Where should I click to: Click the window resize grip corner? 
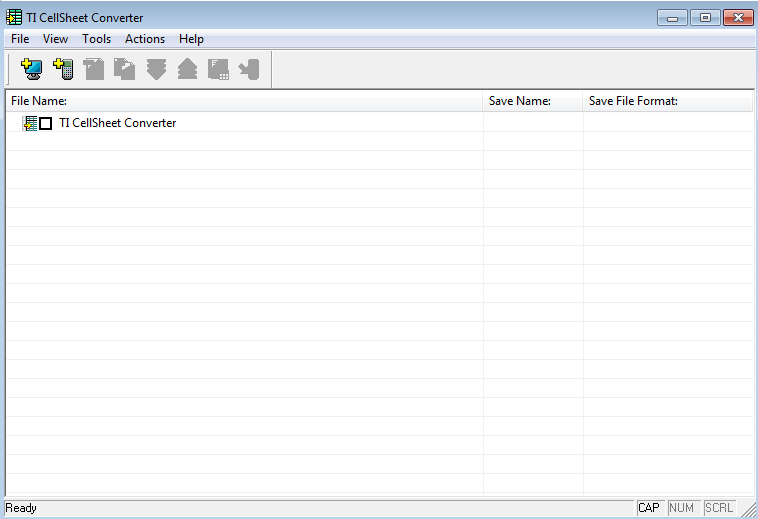coord(748,509)
